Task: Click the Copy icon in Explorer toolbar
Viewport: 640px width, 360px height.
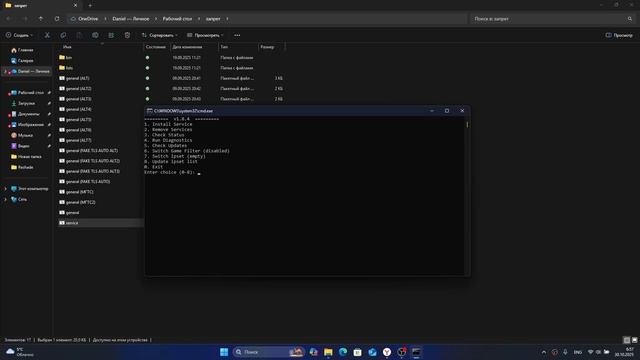Action: click(63, 35)
